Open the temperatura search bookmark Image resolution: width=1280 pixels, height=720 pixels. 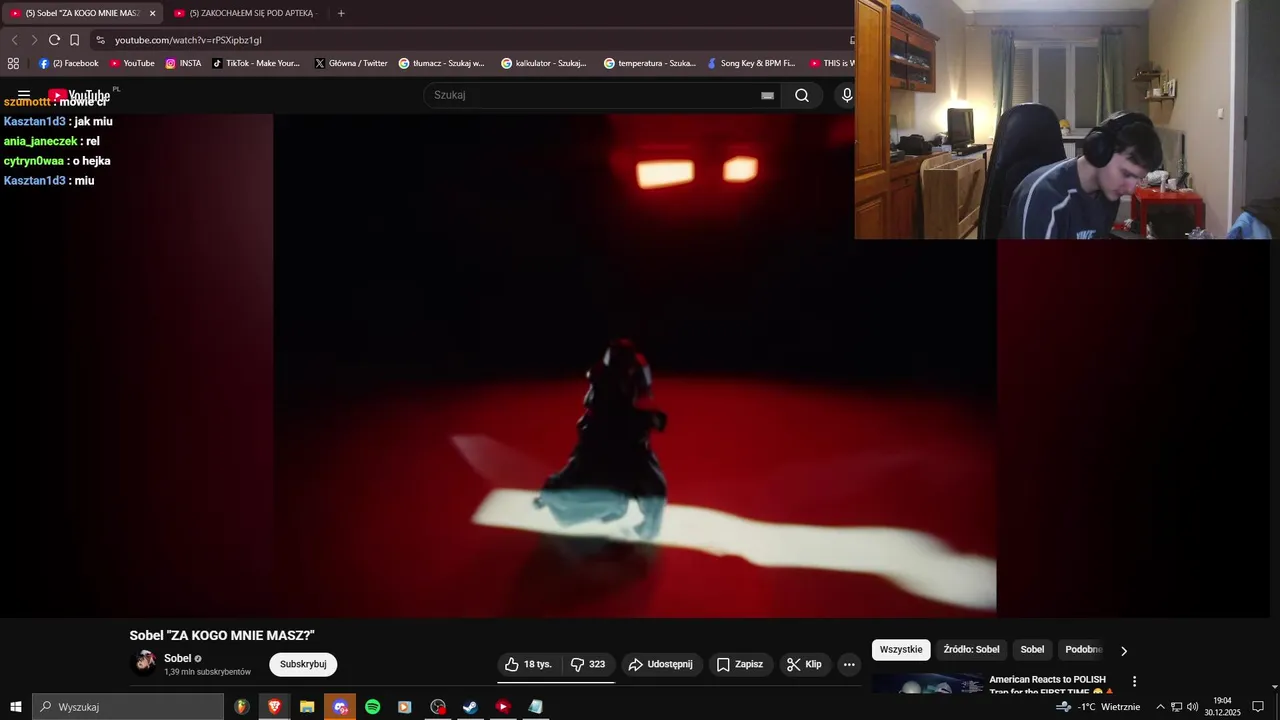coord(649,63)
